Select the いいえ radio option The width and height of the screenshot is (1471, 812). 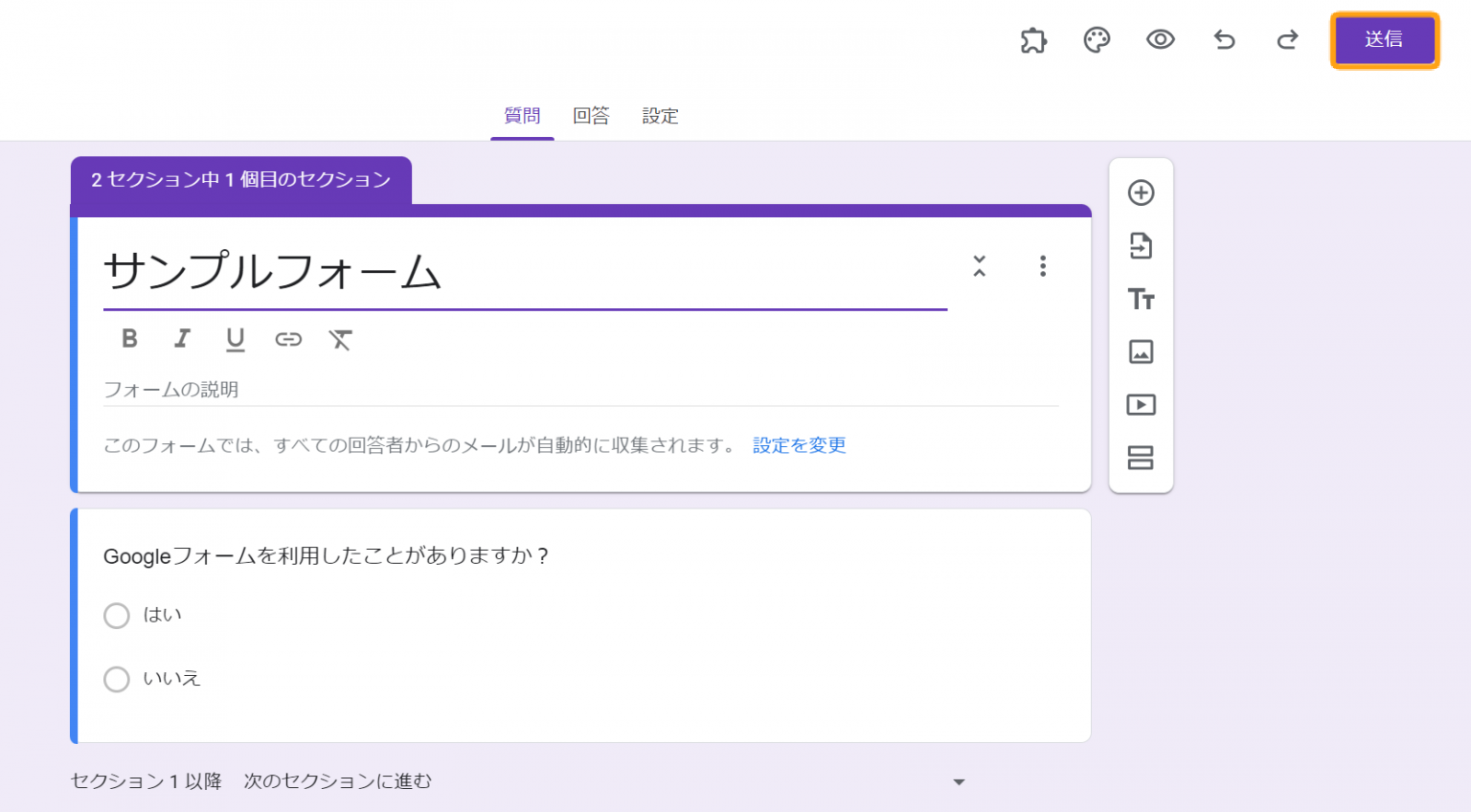pyautogui.click(x=117, y=679)
